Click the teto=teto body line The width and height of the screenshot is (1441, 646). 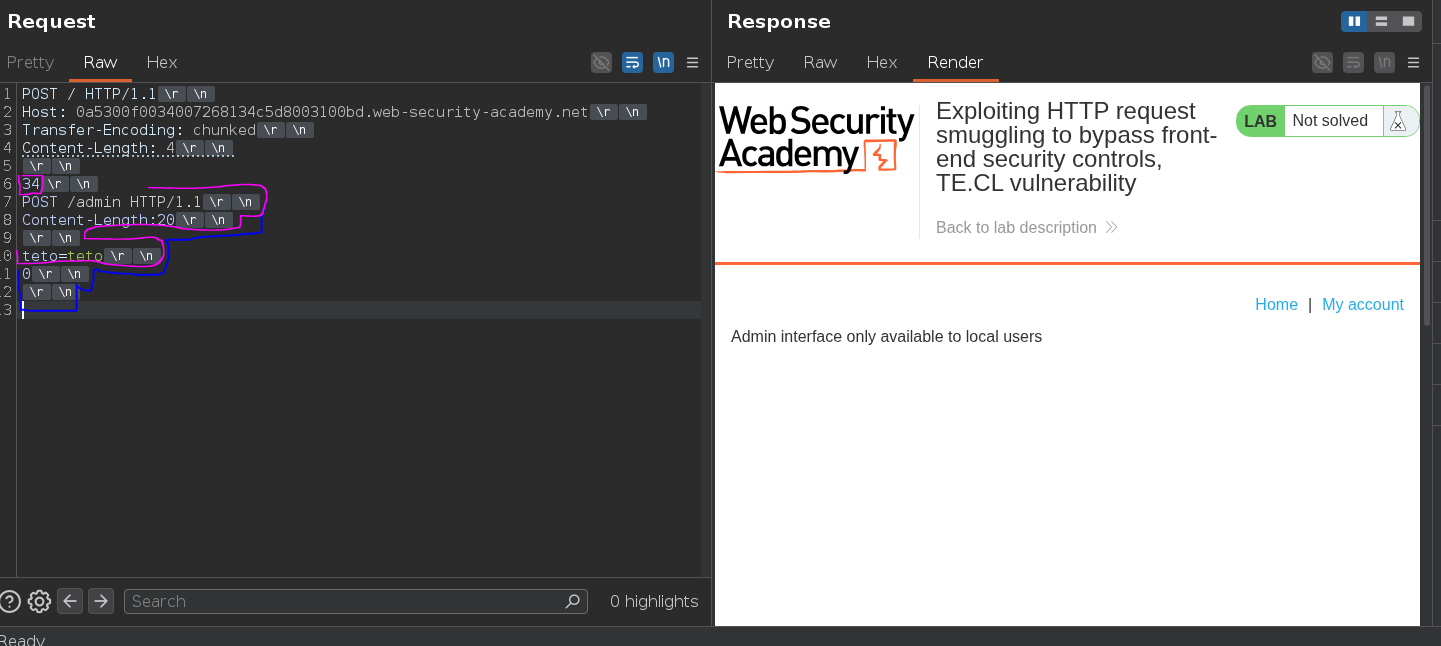[91, 256]
